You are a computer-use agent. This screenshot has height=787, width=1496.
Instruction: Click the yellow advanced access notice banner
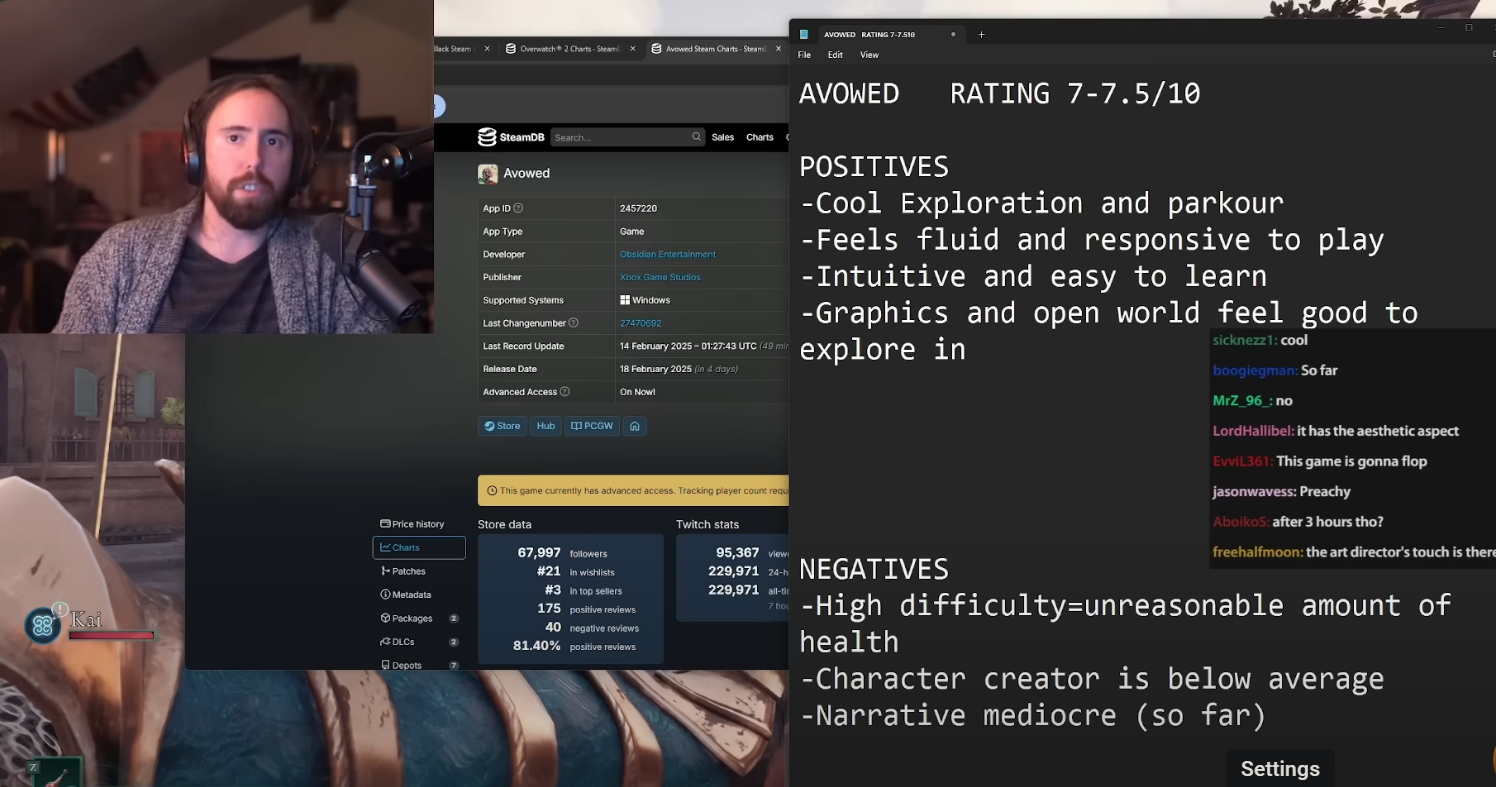pyautogui.click(x=633, y=491)
